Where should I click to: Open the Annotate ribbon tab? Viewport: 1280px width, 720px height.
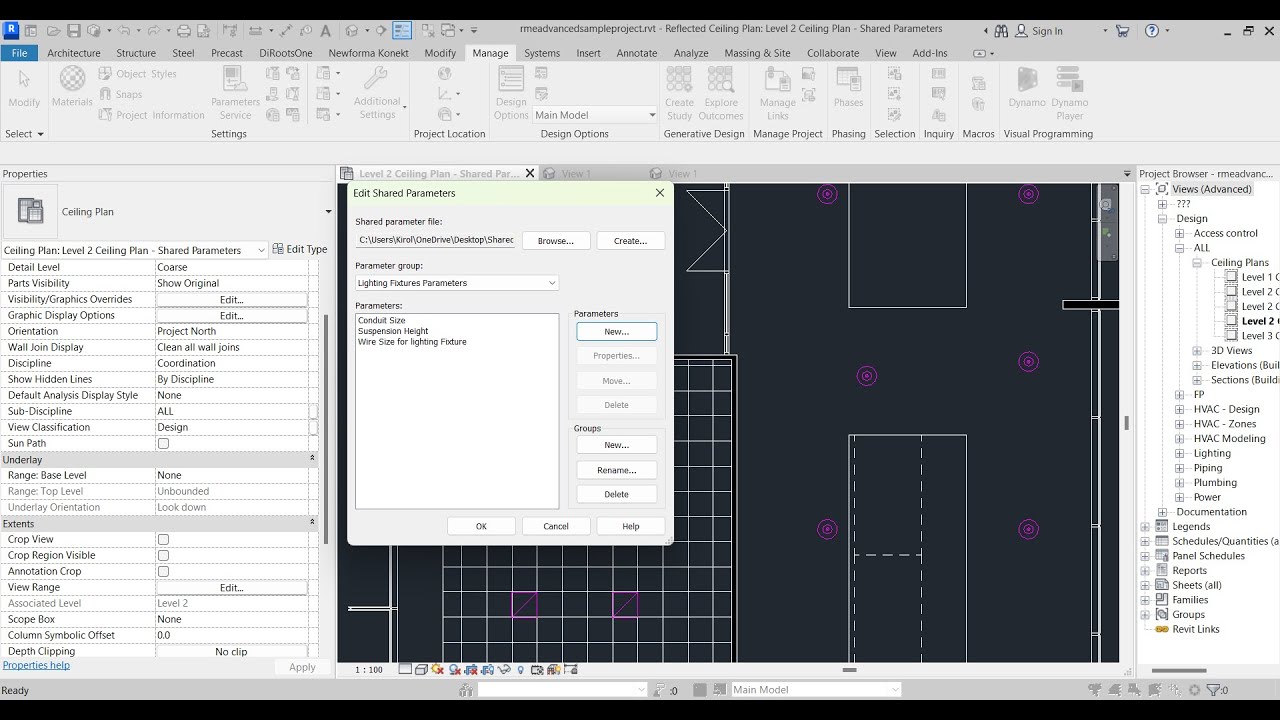[x=637, y=53]
